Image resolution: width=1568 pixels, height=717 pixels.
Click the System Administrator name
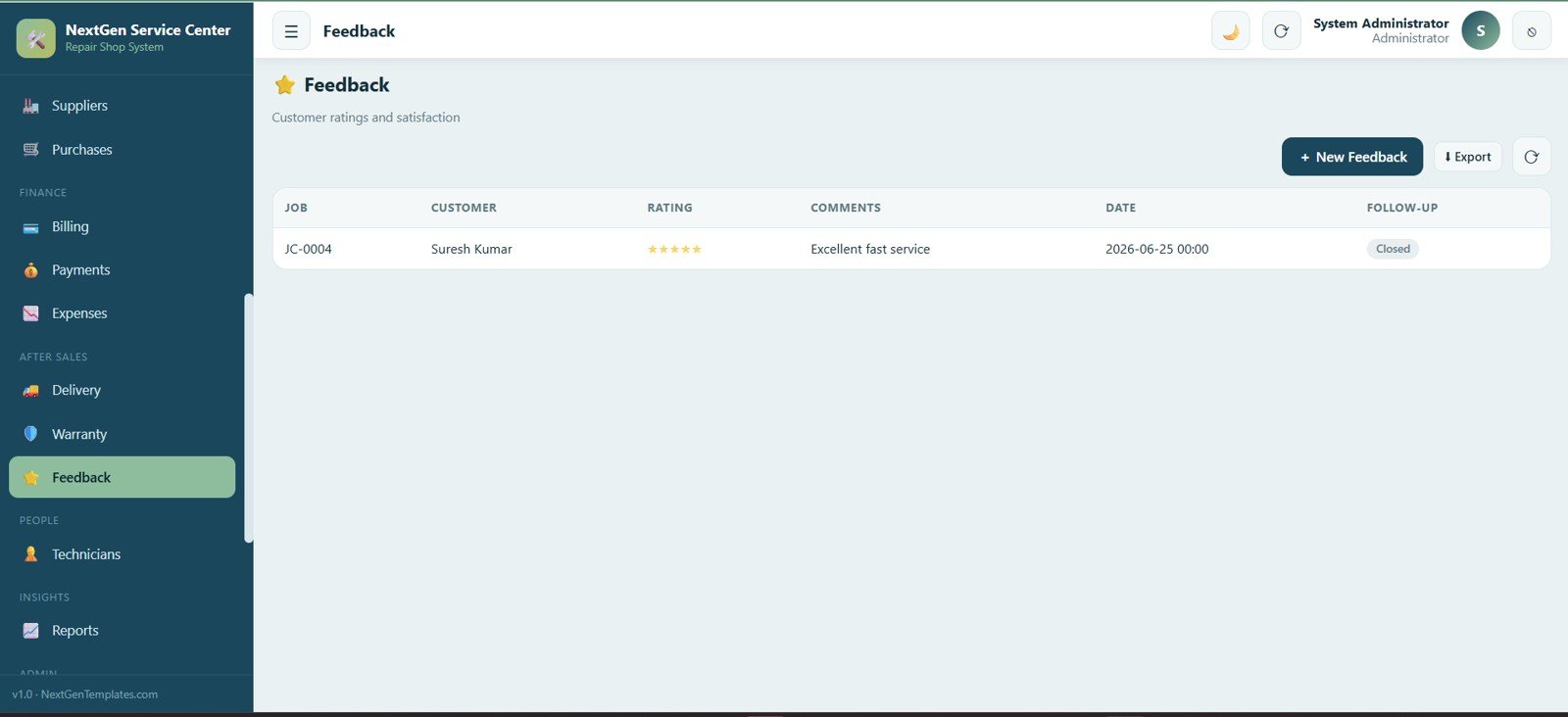pos(1381,24)
